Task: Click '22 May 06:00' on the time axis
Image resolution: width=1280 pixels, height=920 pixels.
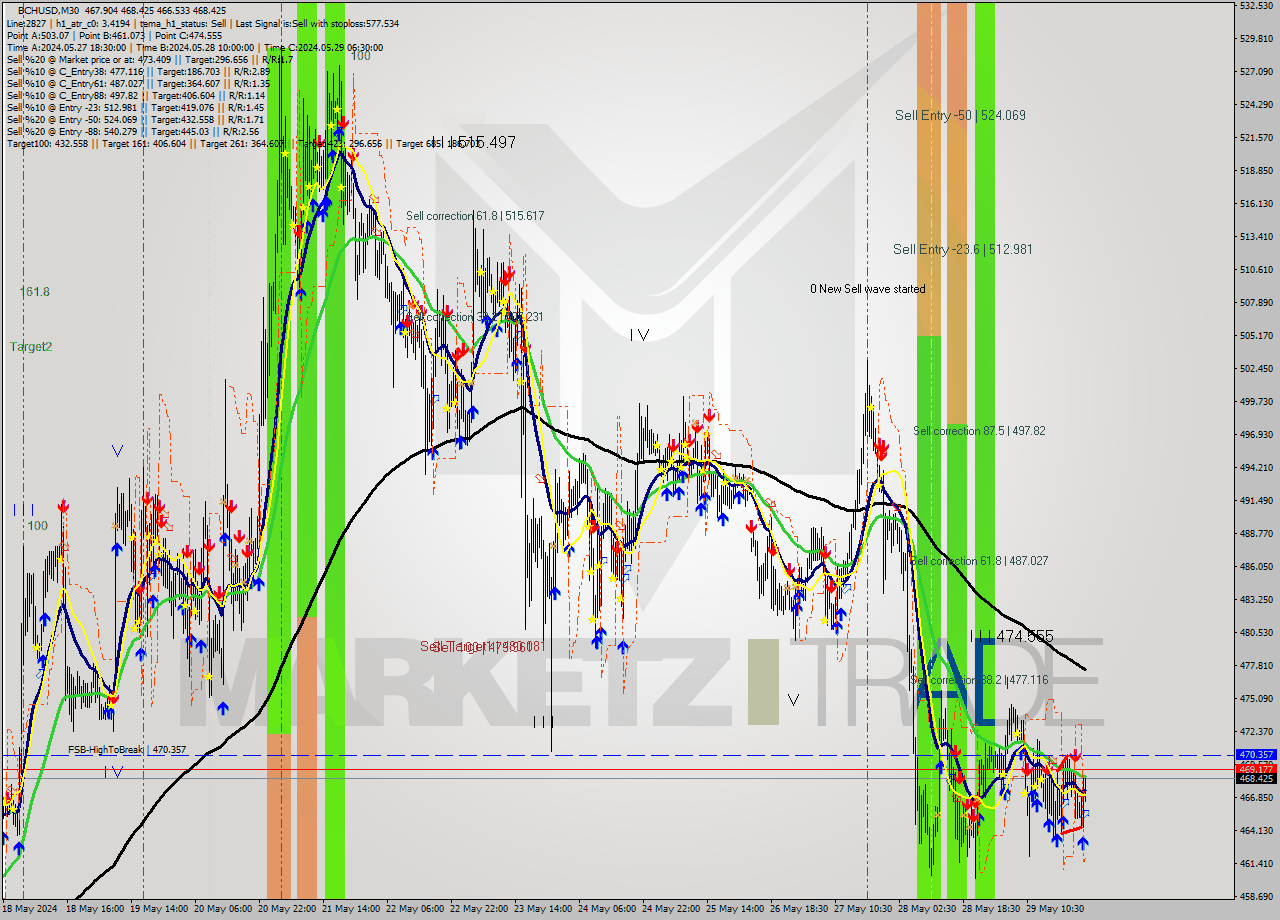Action: point(415,910)
